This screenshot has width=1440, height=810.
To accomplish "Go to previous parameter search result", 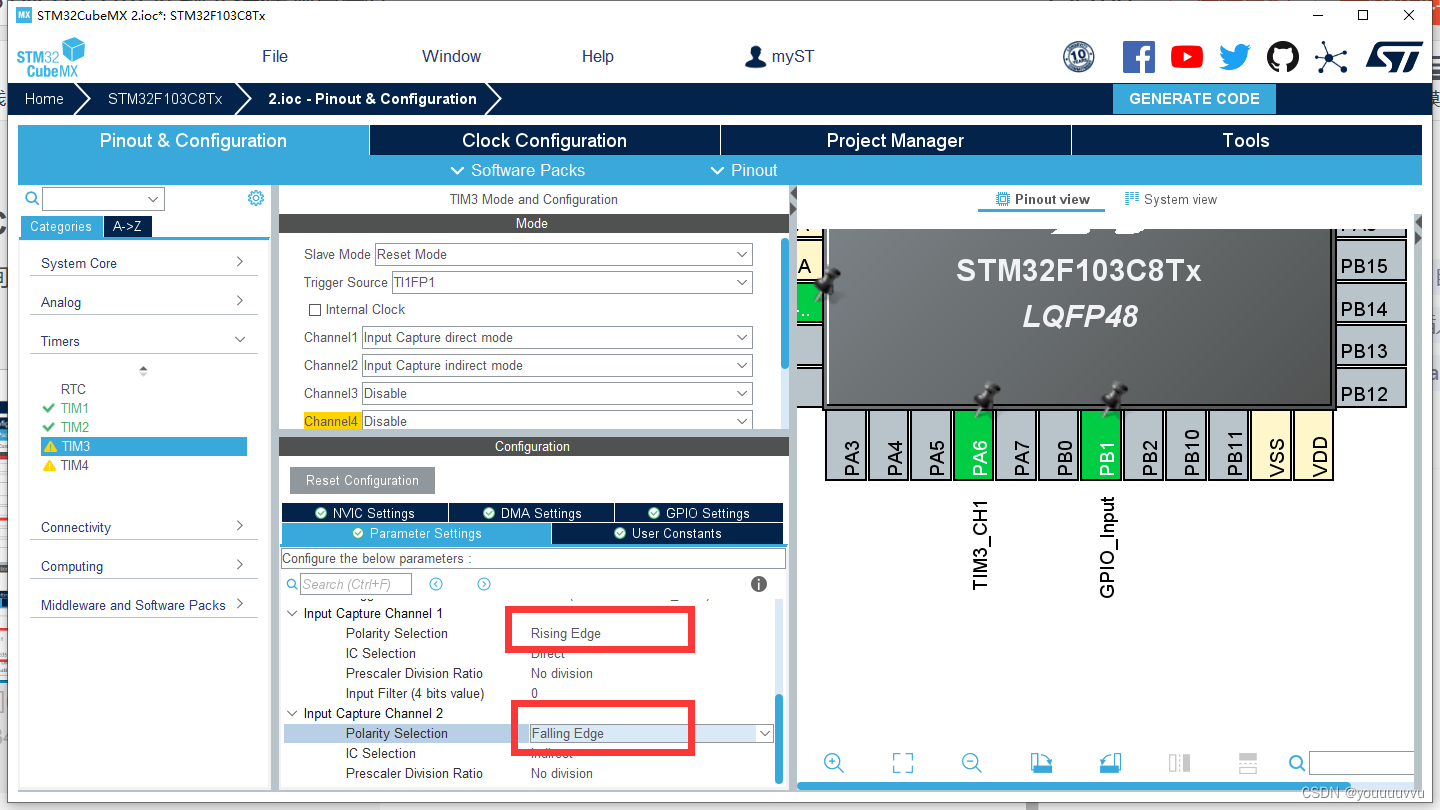I will click(436, 584).
